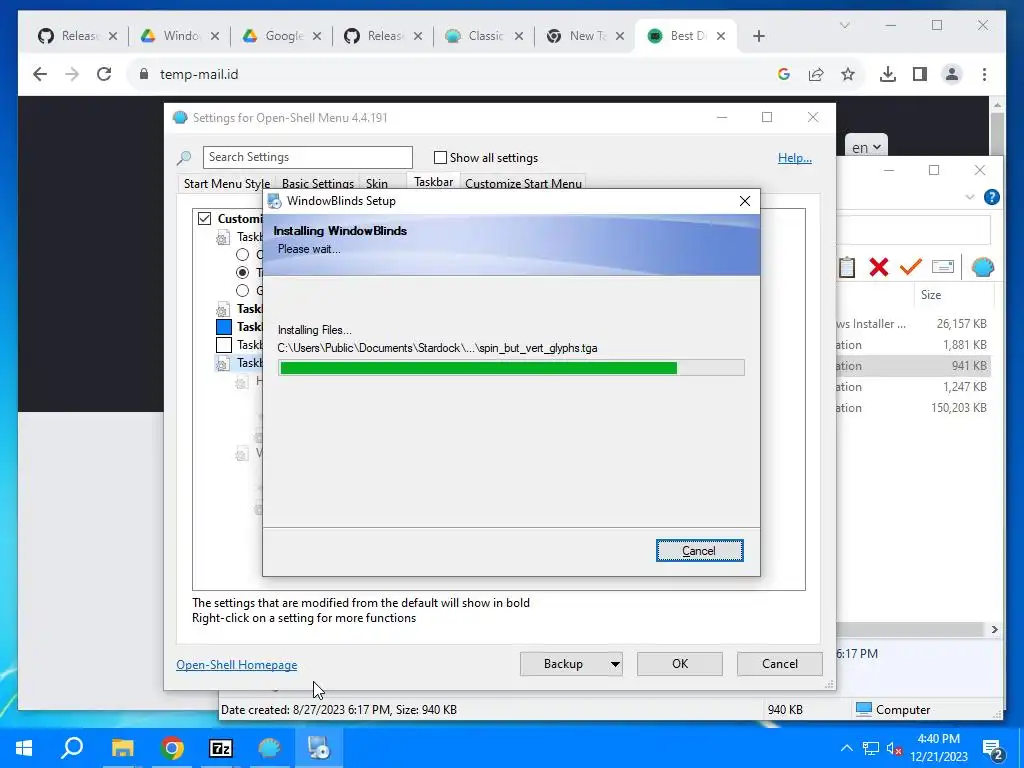
Task: Select the Taskbar tab
Action: [434, 182]
